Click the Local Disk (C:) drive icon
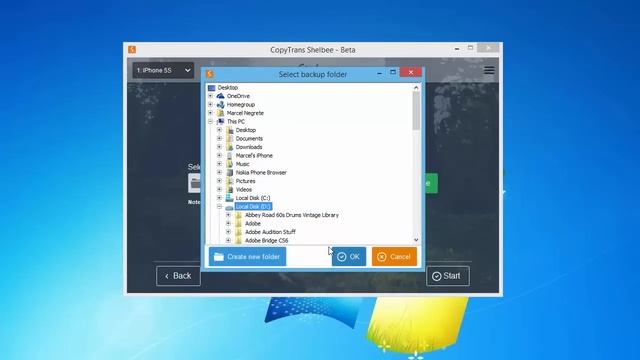This screenshot has height=360, width=640. tap(229, 198)
